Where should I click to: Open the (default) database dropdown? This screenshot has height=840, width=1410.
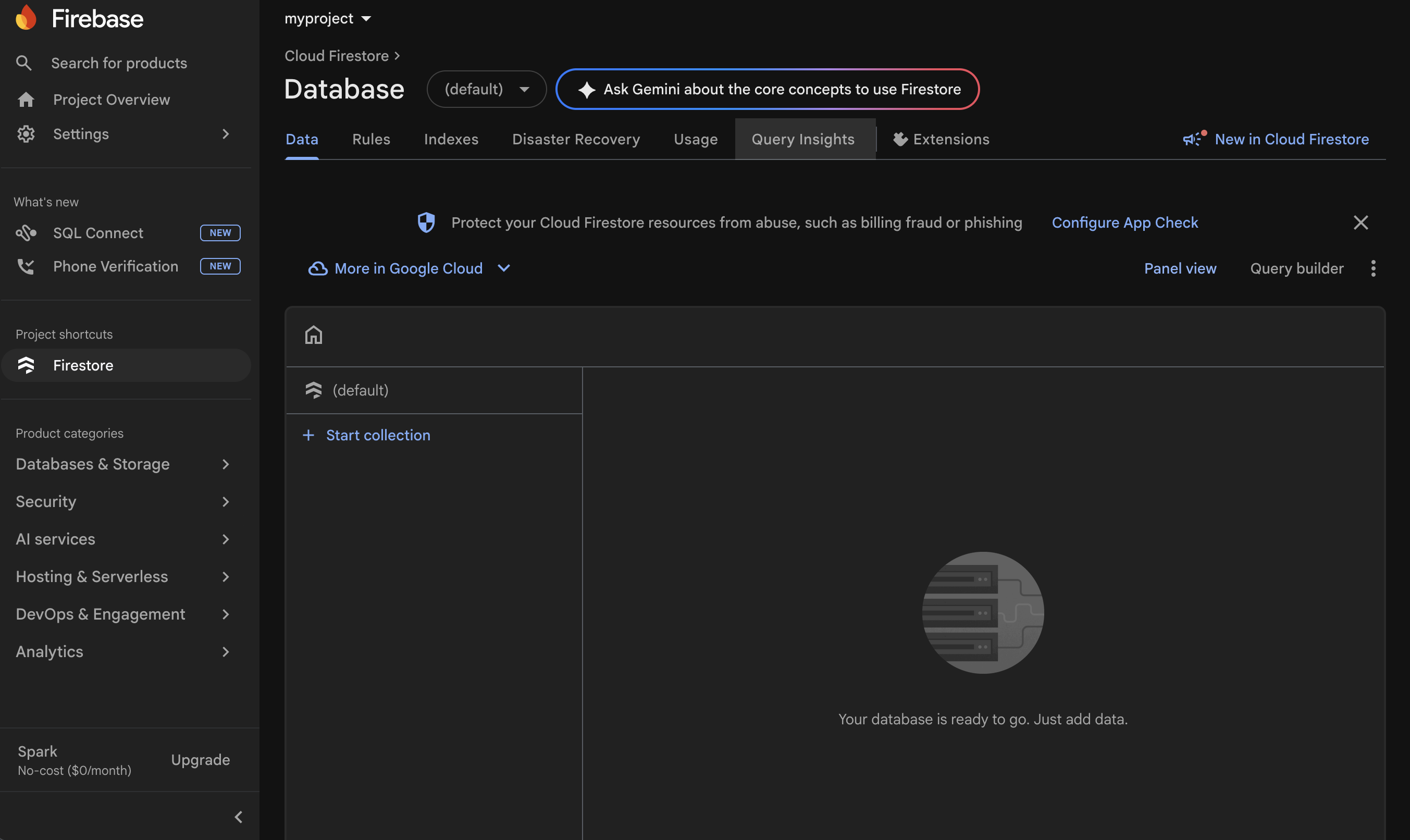coord(486,89)
